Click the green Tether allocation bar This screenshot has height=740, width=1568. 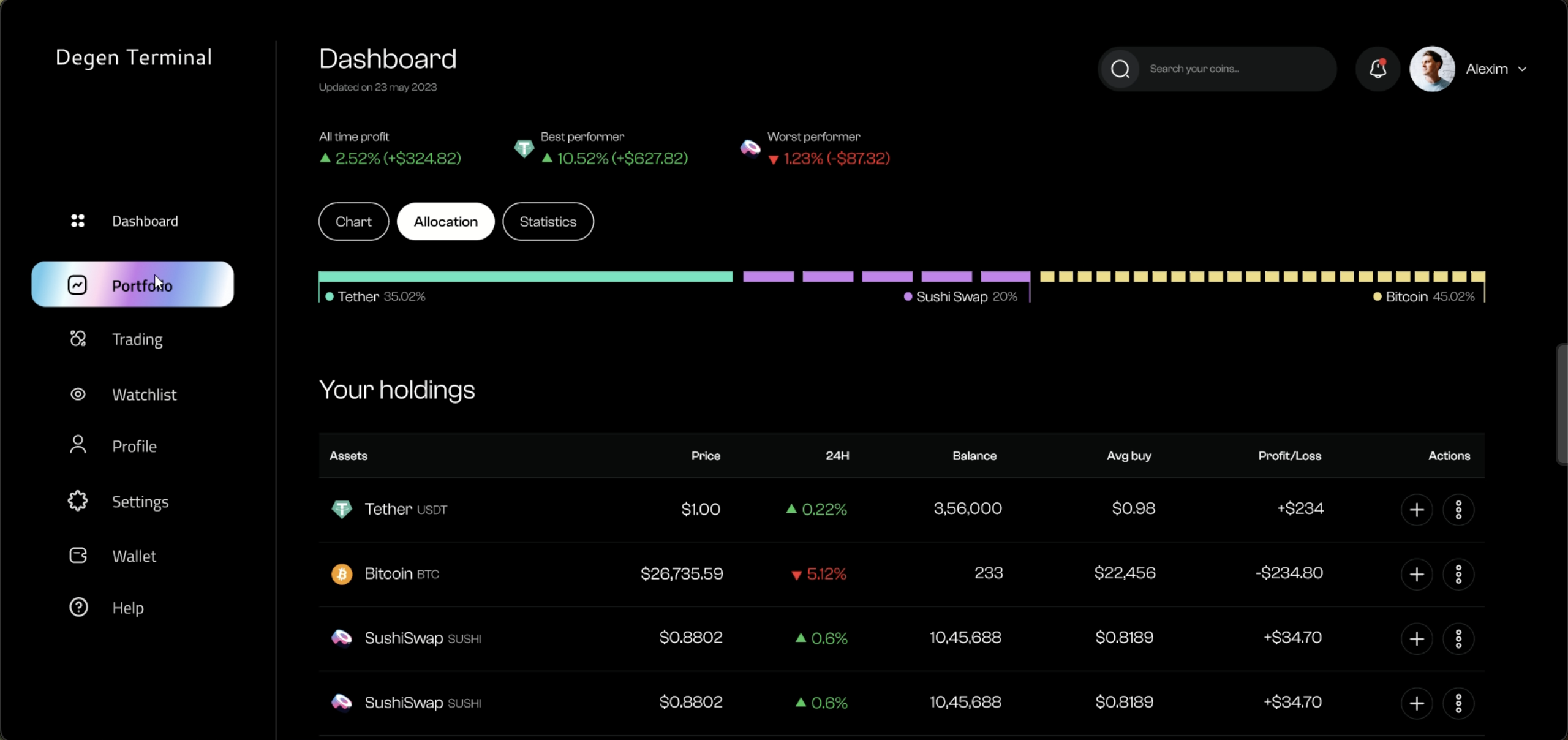tap(525, 277)
